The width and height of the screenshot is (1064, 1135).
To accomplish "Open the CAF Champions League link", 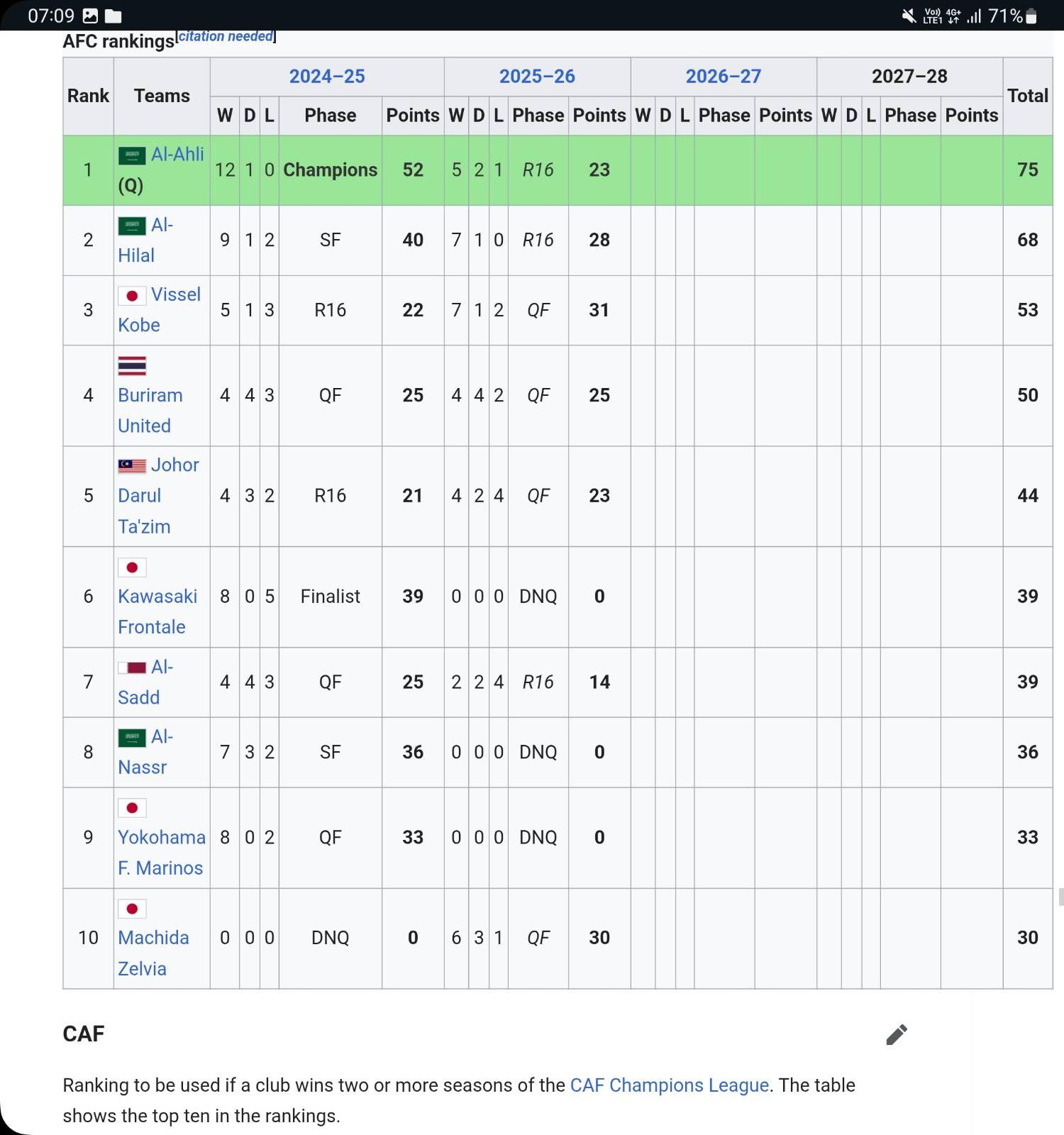I will pos(669,1085).
